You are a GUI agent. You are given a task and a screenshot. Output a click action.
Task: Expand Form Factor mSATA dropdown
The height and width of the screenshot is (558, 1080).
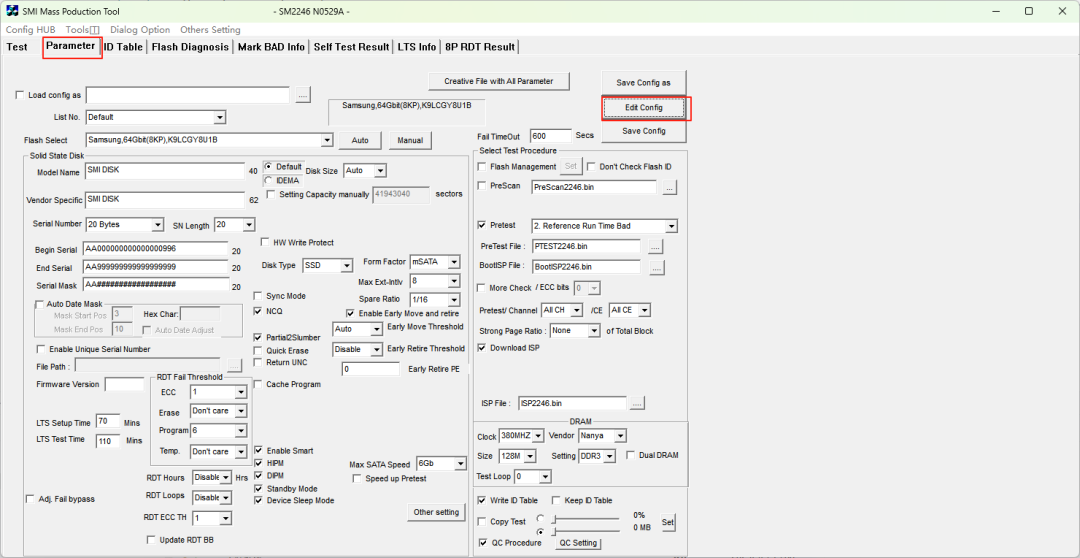pyautogui.click(x=454, y=262)
